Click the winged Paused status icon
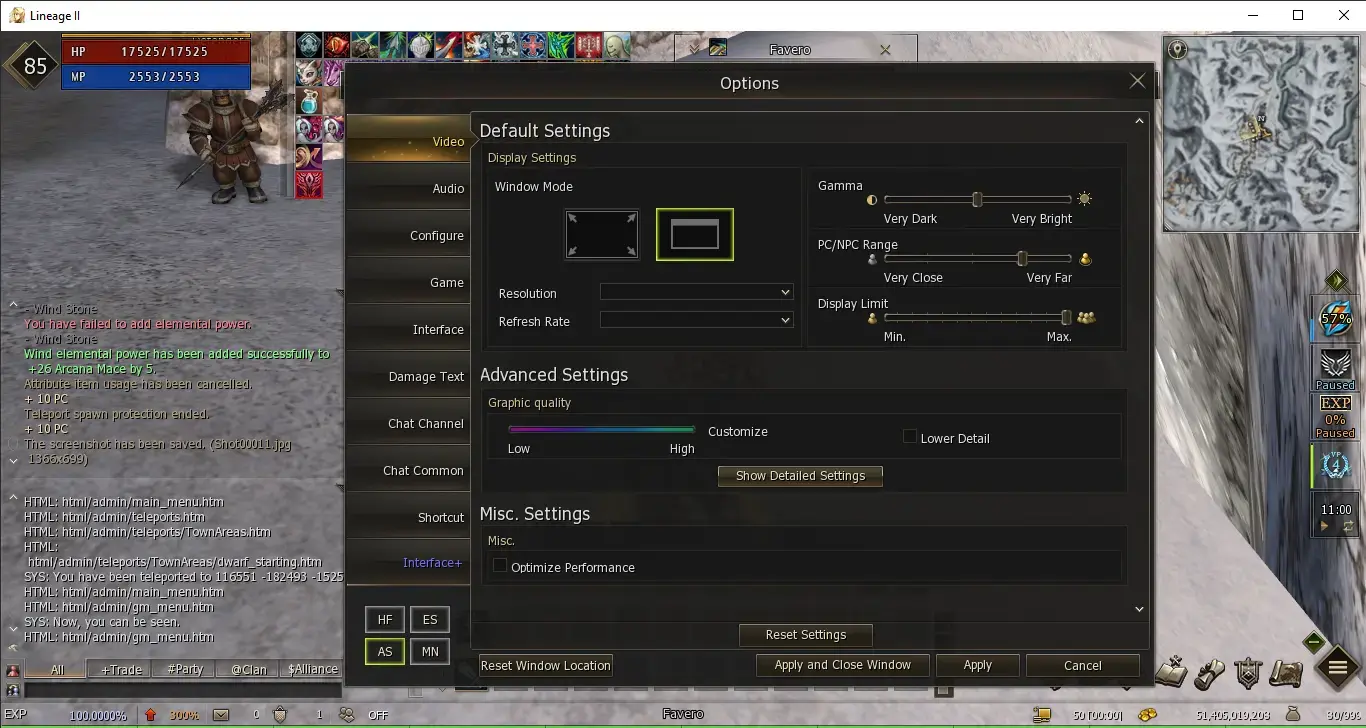 click(x=1335, y=368)
